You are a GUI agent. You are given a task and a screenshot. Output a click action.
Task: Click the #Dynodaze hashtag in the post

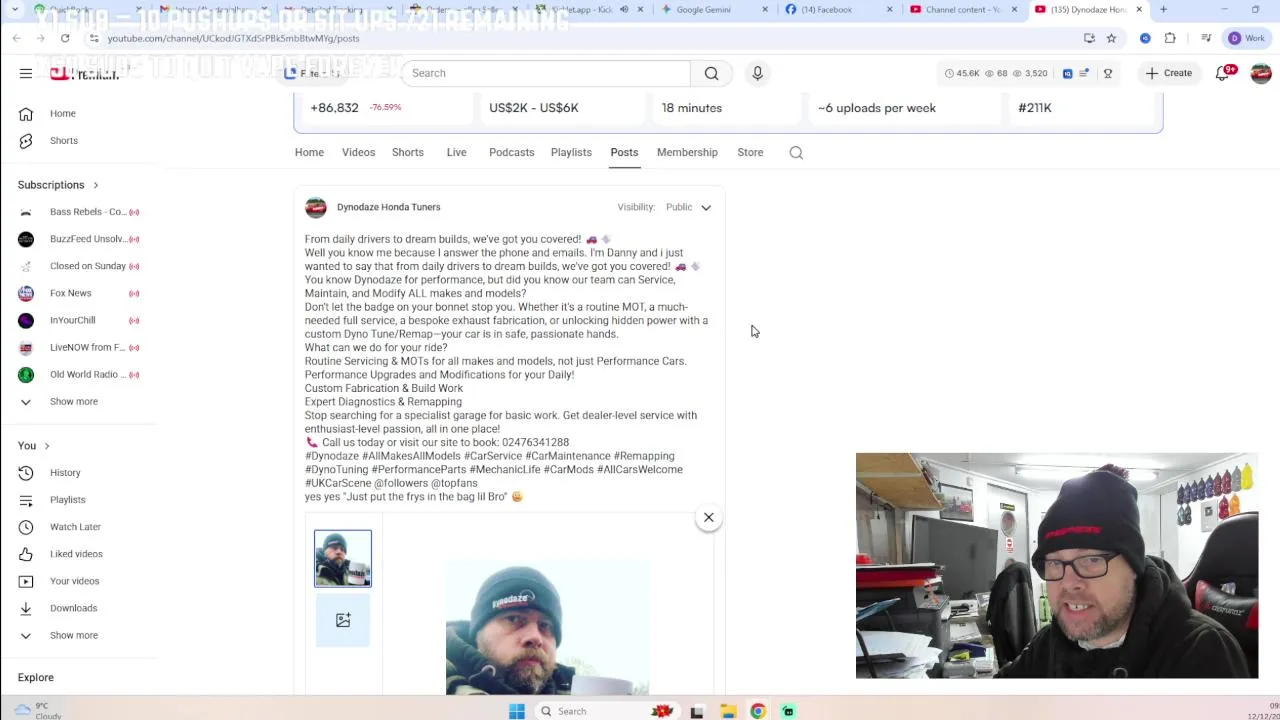[x=332, y=456]
